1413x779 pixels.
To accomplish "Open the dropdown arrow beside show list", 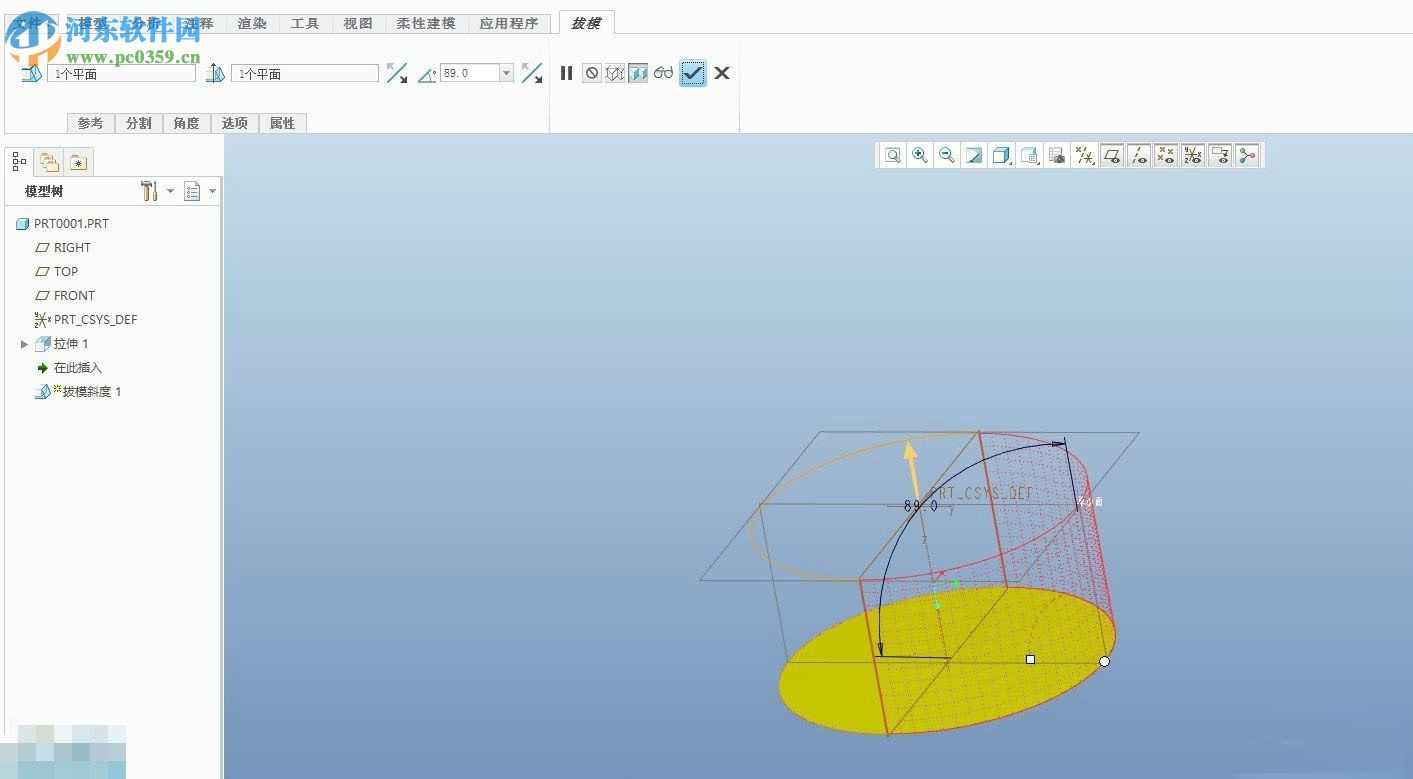I will pos(212,191).
